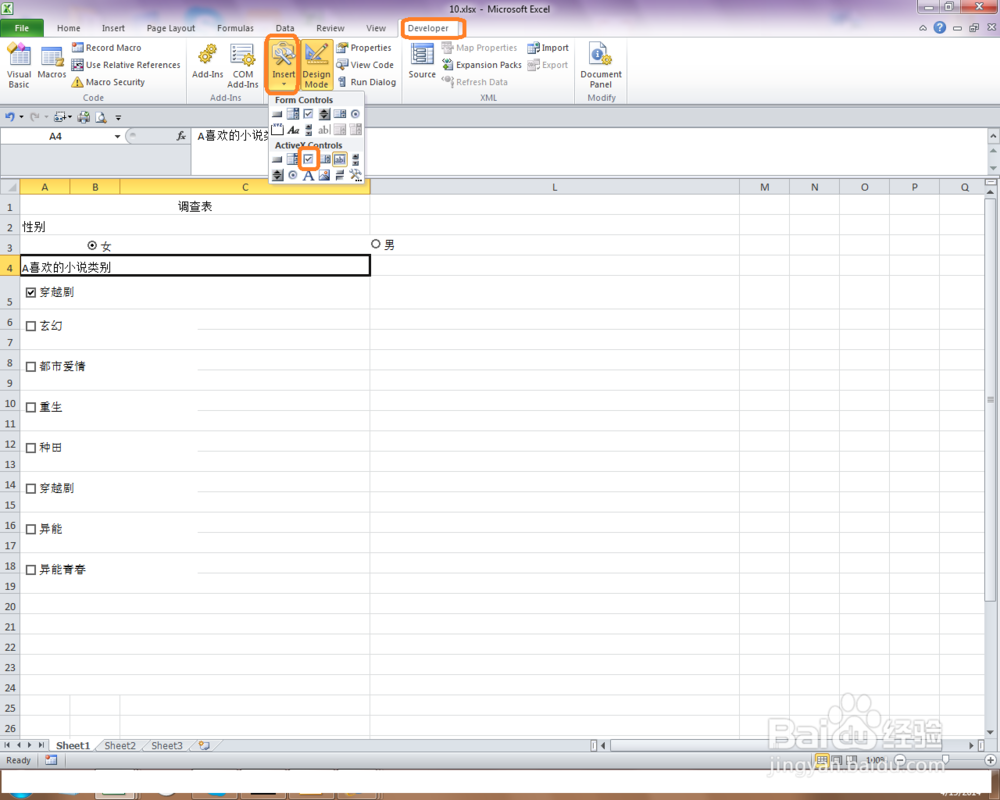Select Form Controls combo box icon

click(x=293, y=114)
